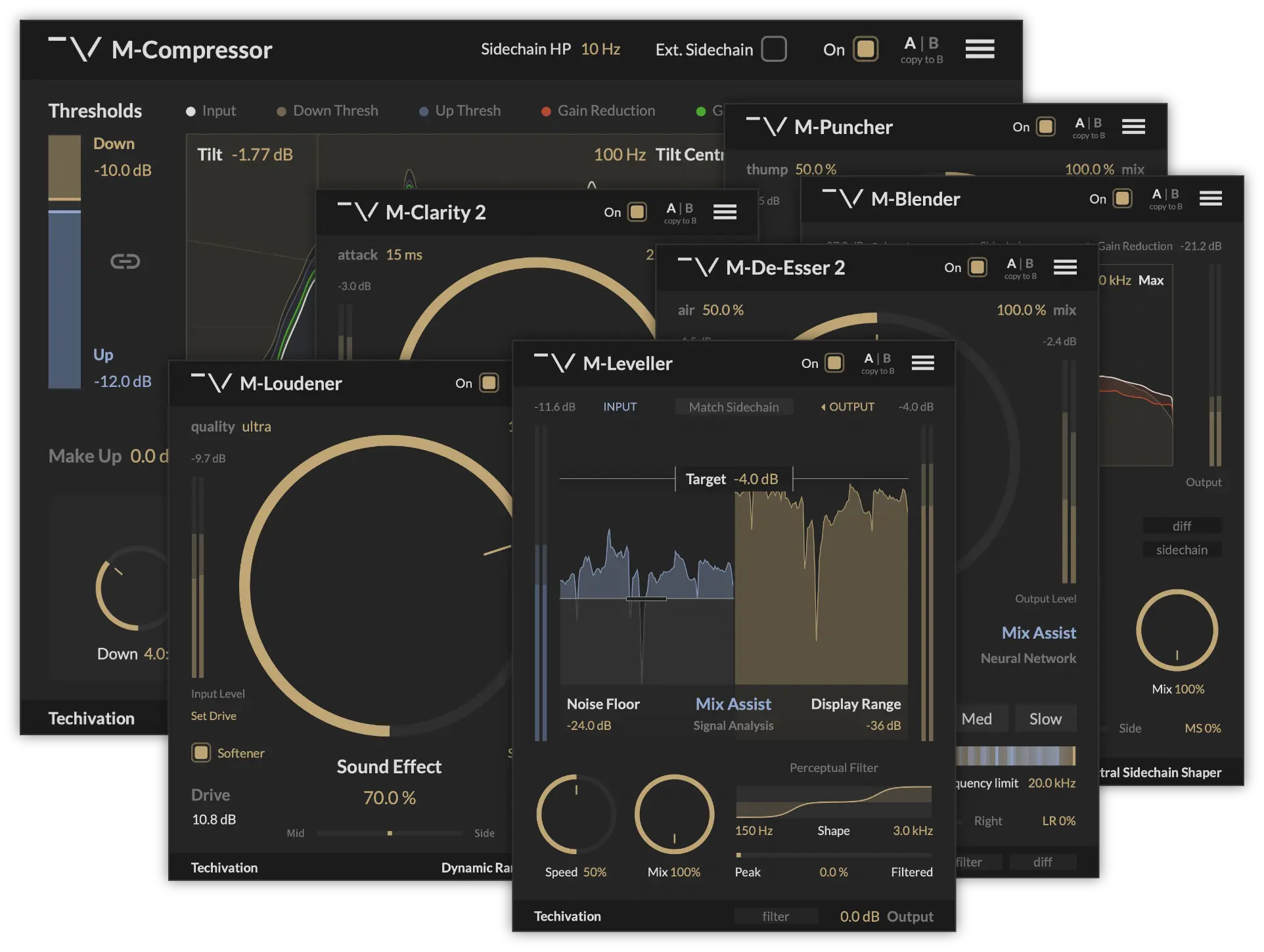Image resolution: width=1264 pixels, height=952 pixels.
Task: Click the M-De-Esser 2 logo mark
Action: [x=698, y=267]
